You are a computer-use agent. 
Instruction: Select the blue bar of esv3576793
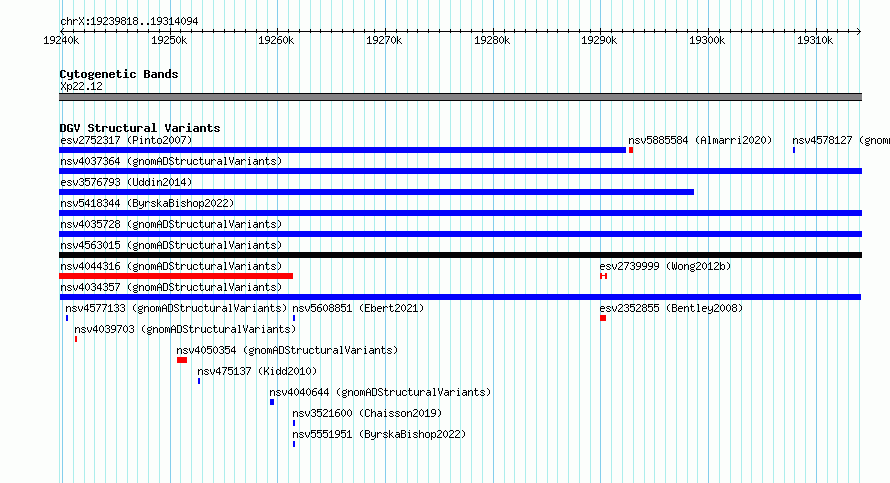coord(376,192)
